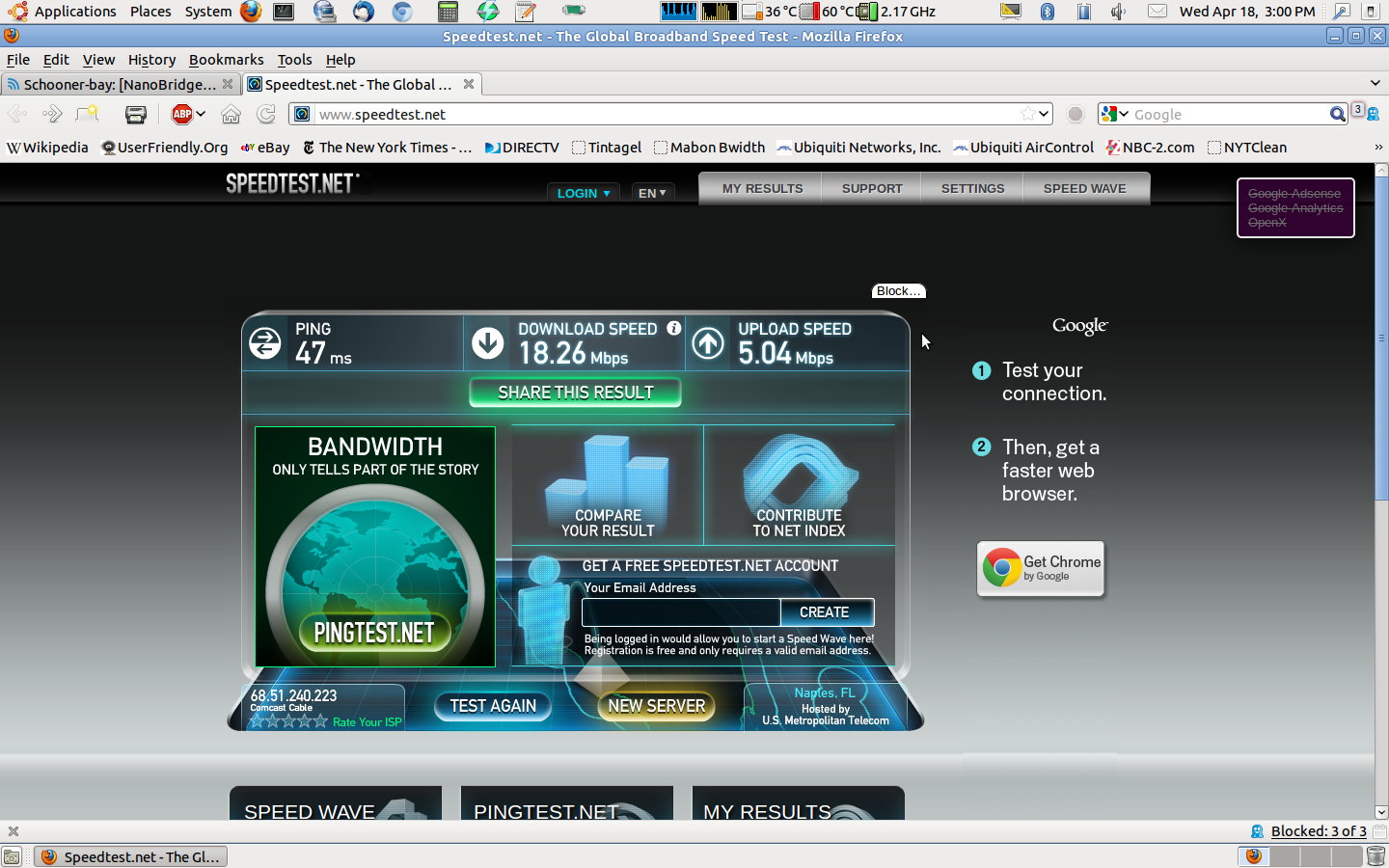Click the Home toolbar icon
Image resolution: width=1389 pixels, height=868 pixels.
tap(231, 114)
